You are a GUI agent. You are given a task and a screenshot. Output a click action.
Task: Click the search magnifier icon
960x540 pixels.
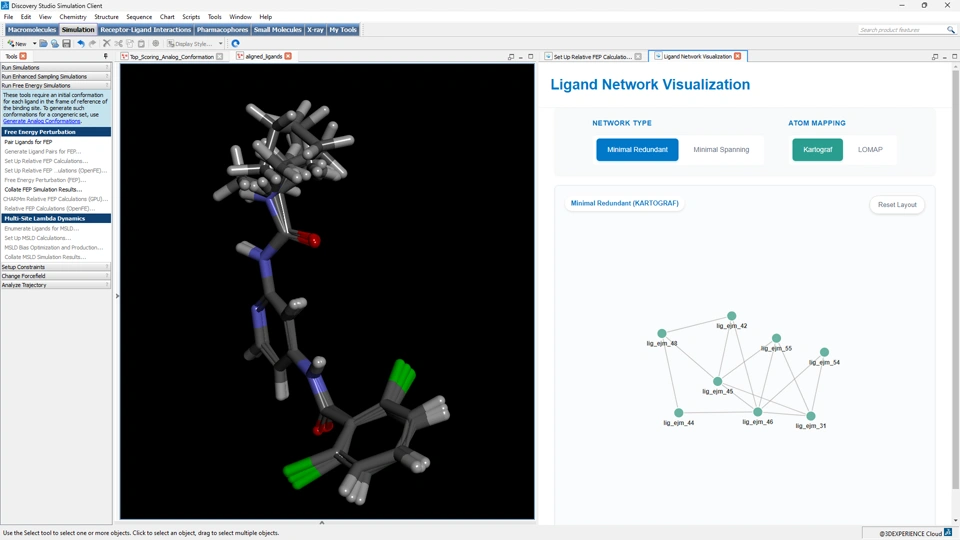[x=951, y=30]
